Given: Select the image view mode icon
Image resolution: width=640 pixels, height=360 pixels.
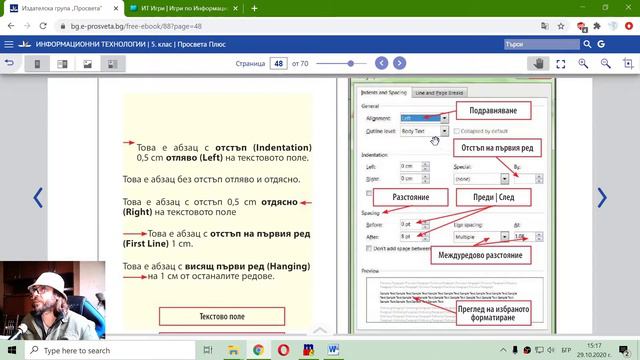Looking at the screenshot, I should pyautogui.click(x=88, y=64).
